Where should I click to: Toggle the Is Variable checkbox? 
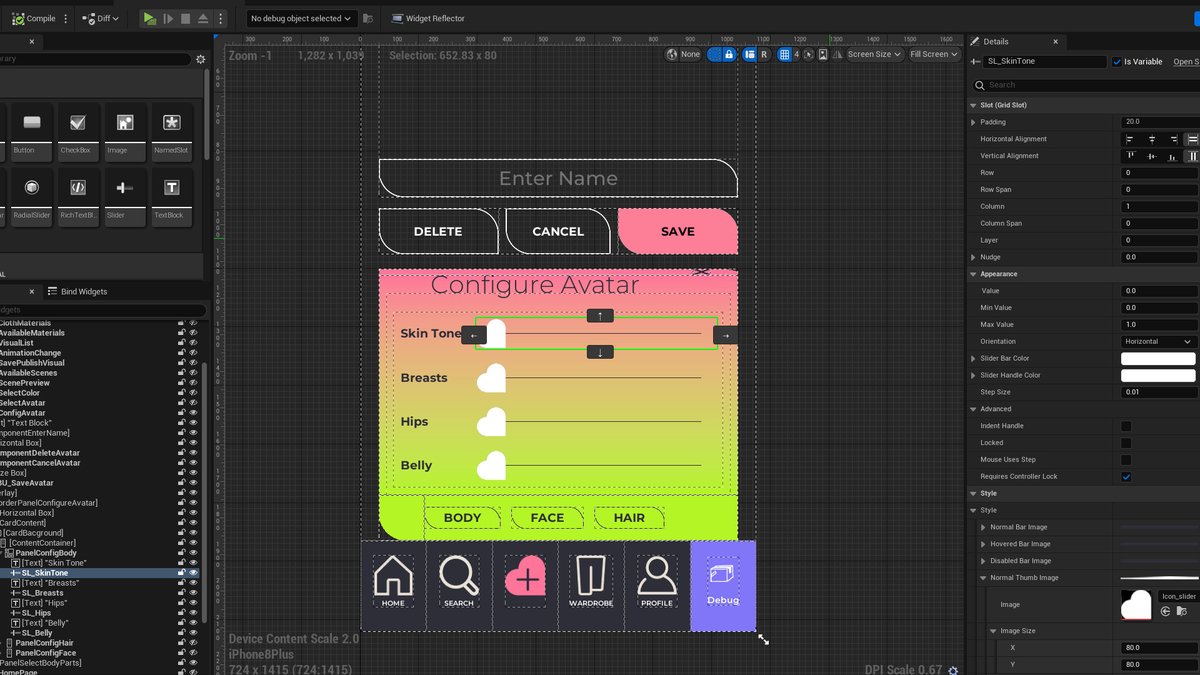coord(1117,62)
